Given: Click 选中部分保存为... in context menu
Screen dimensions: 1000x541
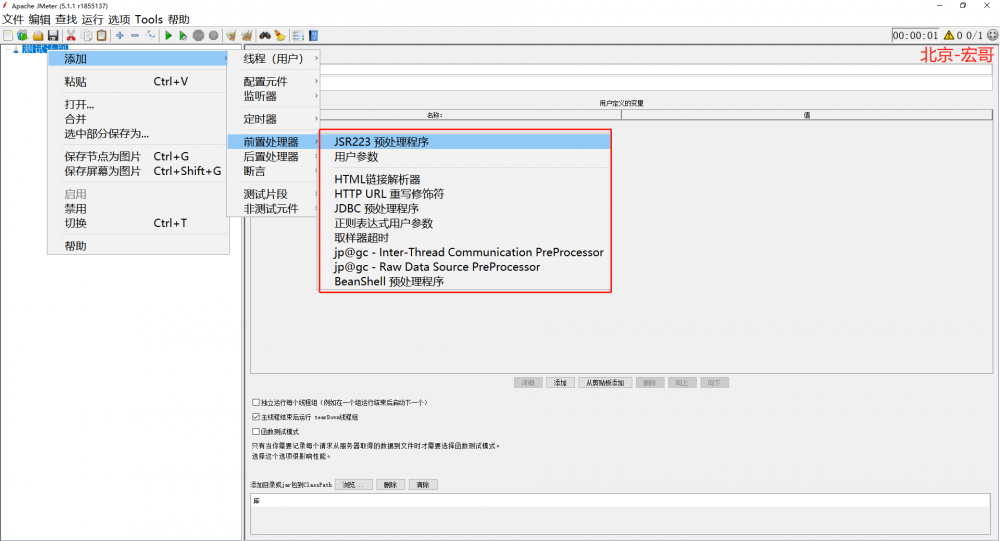Looking at the screenshot, I should tap(138, 134).
